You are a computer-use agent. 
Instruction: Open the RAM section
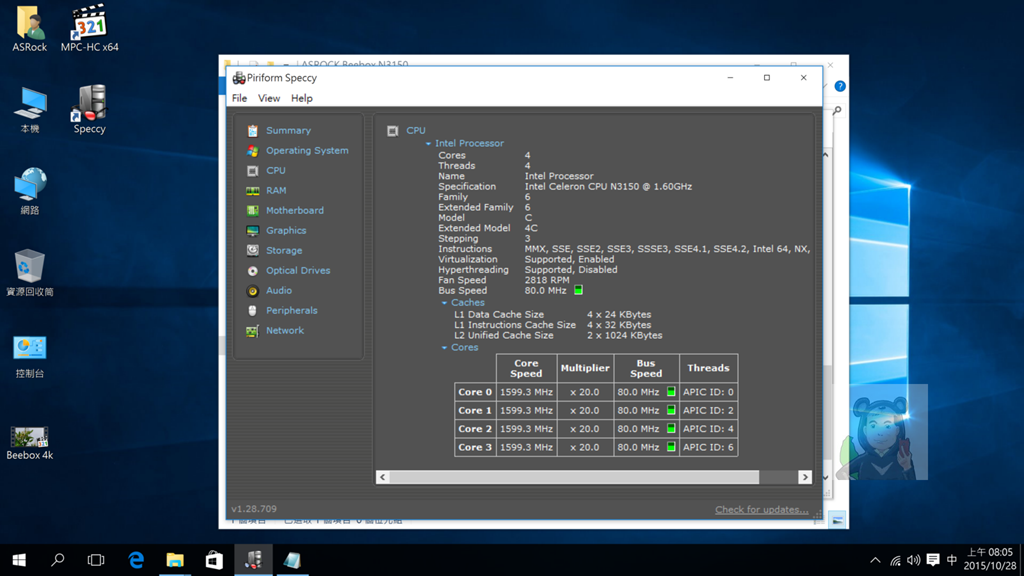tap(275, 191)
